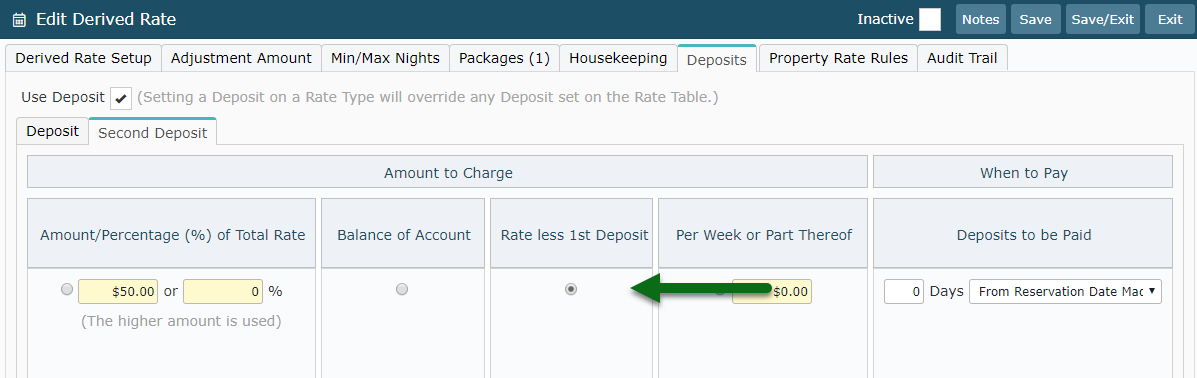
Task: Click the $50.00 amount field
Action: 118,291
